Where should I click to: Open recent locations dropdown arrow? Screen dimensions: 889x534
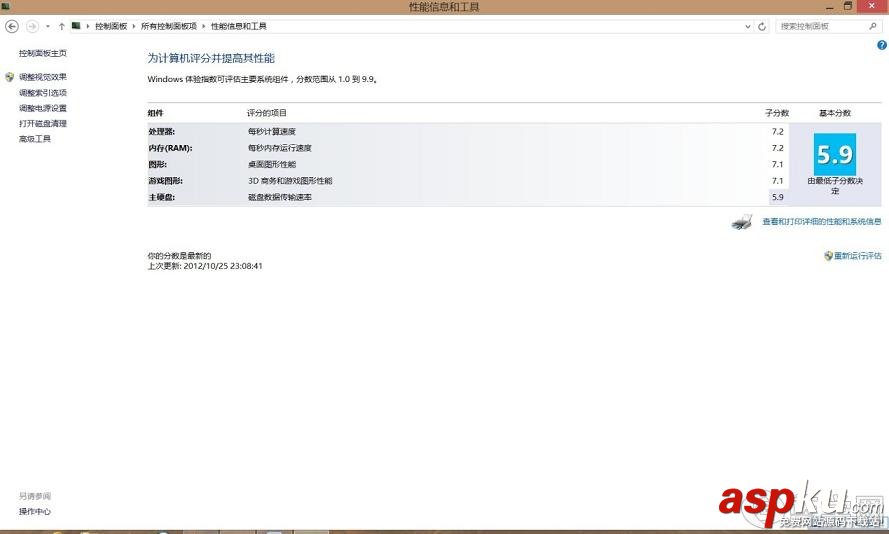point(48,26)
